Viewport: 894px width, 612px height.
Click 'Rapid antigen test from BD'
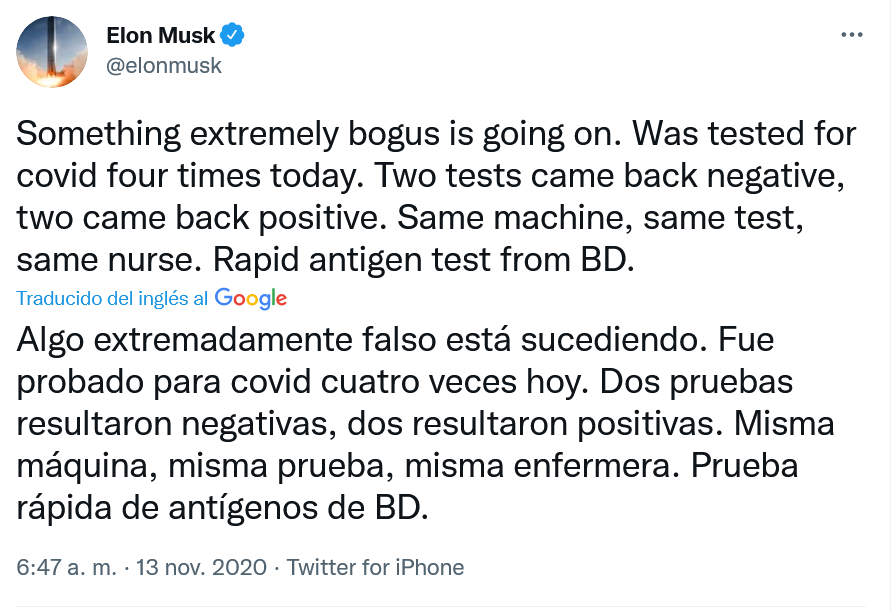422,261
